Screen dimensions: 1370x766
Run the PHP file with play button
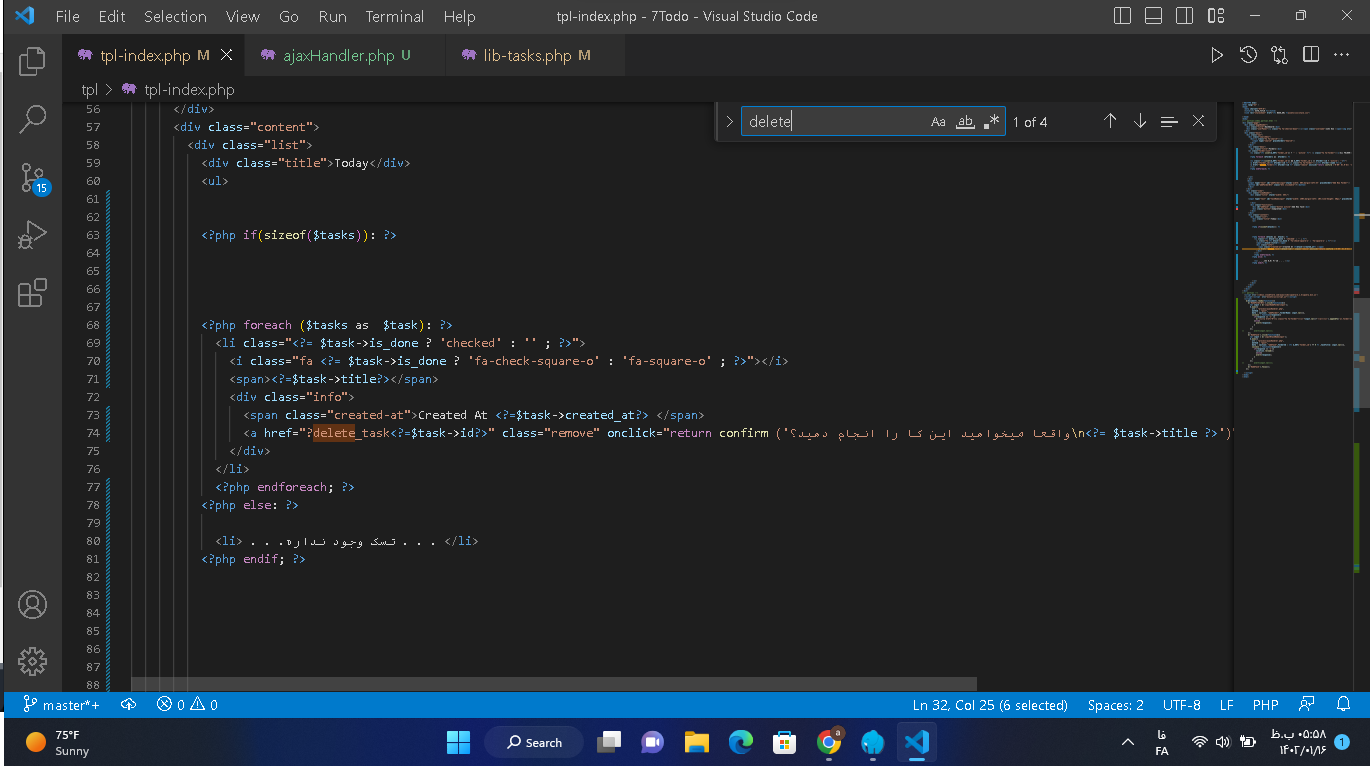point(1217,55)
